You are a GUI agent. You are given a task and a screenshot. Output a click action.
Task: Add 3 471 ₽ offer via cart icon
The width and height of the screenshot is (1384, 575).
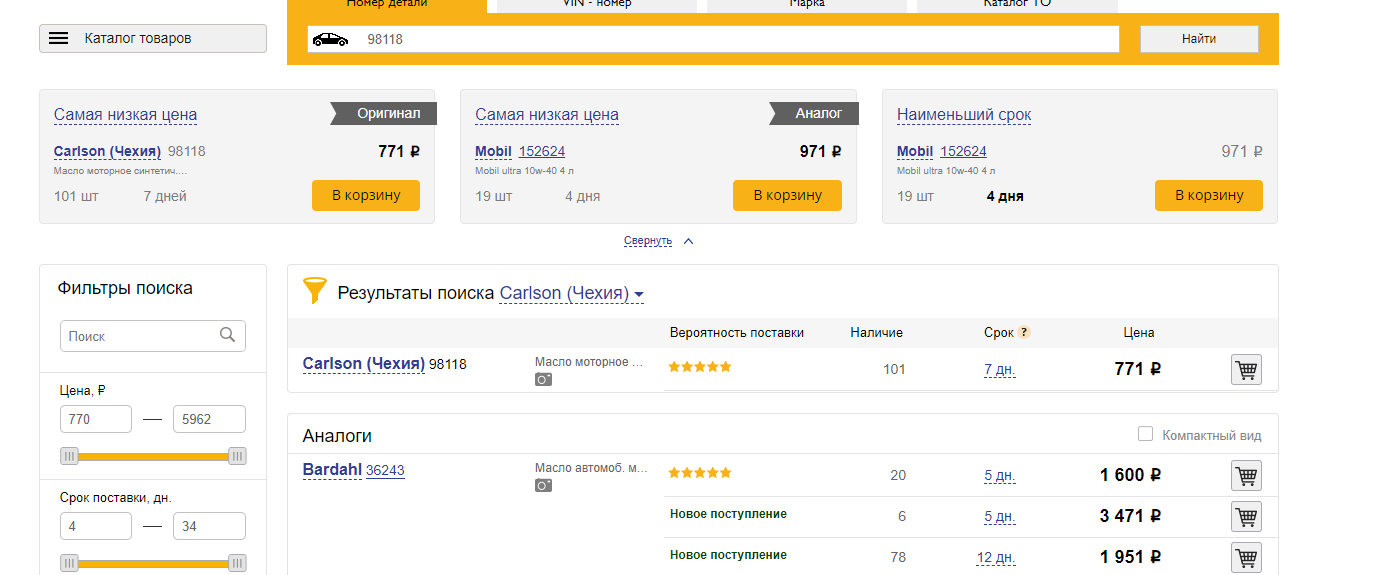pyautogui.click(x=1246, y=517)
